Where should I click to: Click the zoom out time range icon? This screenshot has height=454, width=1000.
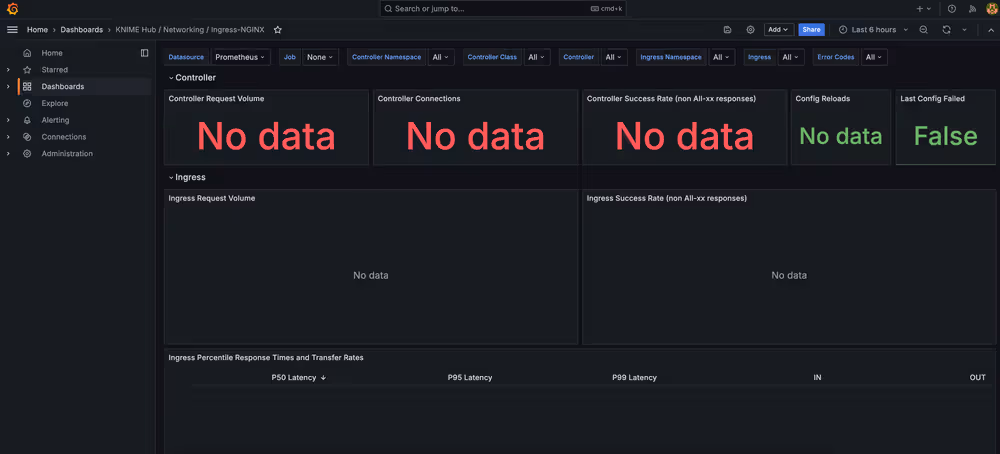923,30
